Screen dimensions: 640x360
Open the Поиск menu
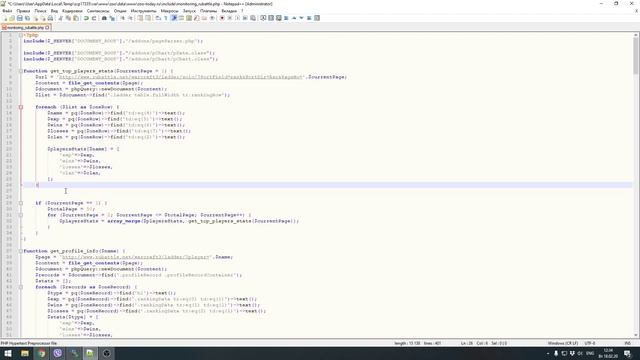click(40, 11)
